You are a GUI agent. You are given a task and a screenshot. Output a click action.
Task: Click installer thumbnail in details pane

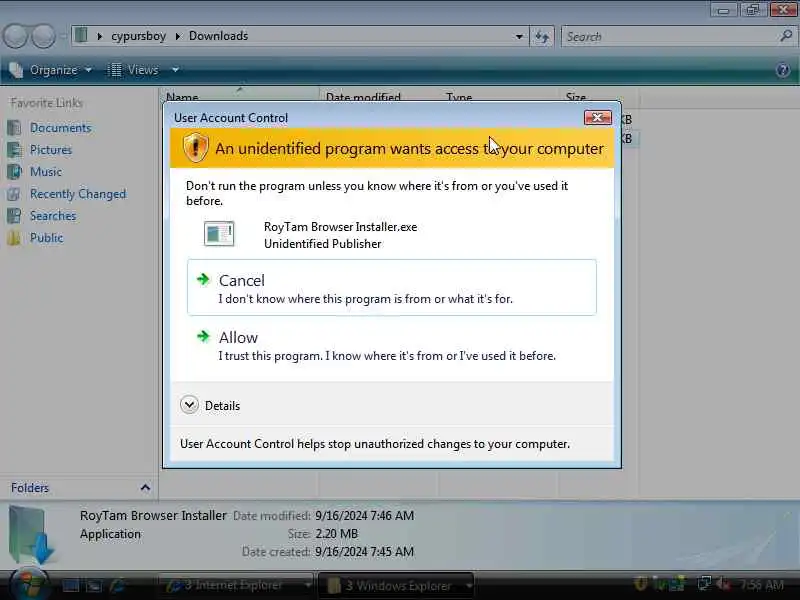click(31, 534)
